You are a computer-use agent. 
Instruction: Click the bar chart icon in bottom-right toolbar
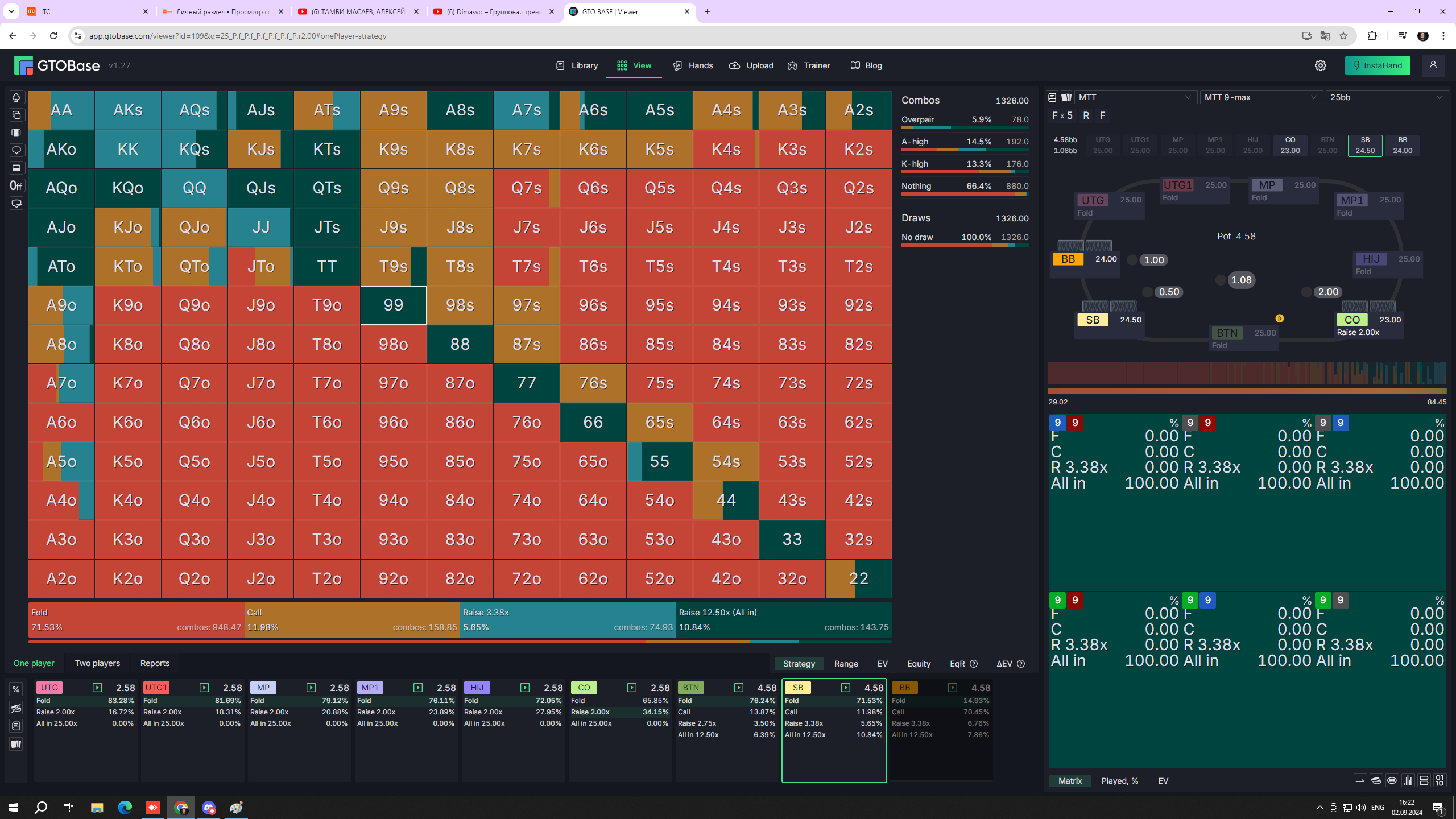point(1408,781)
